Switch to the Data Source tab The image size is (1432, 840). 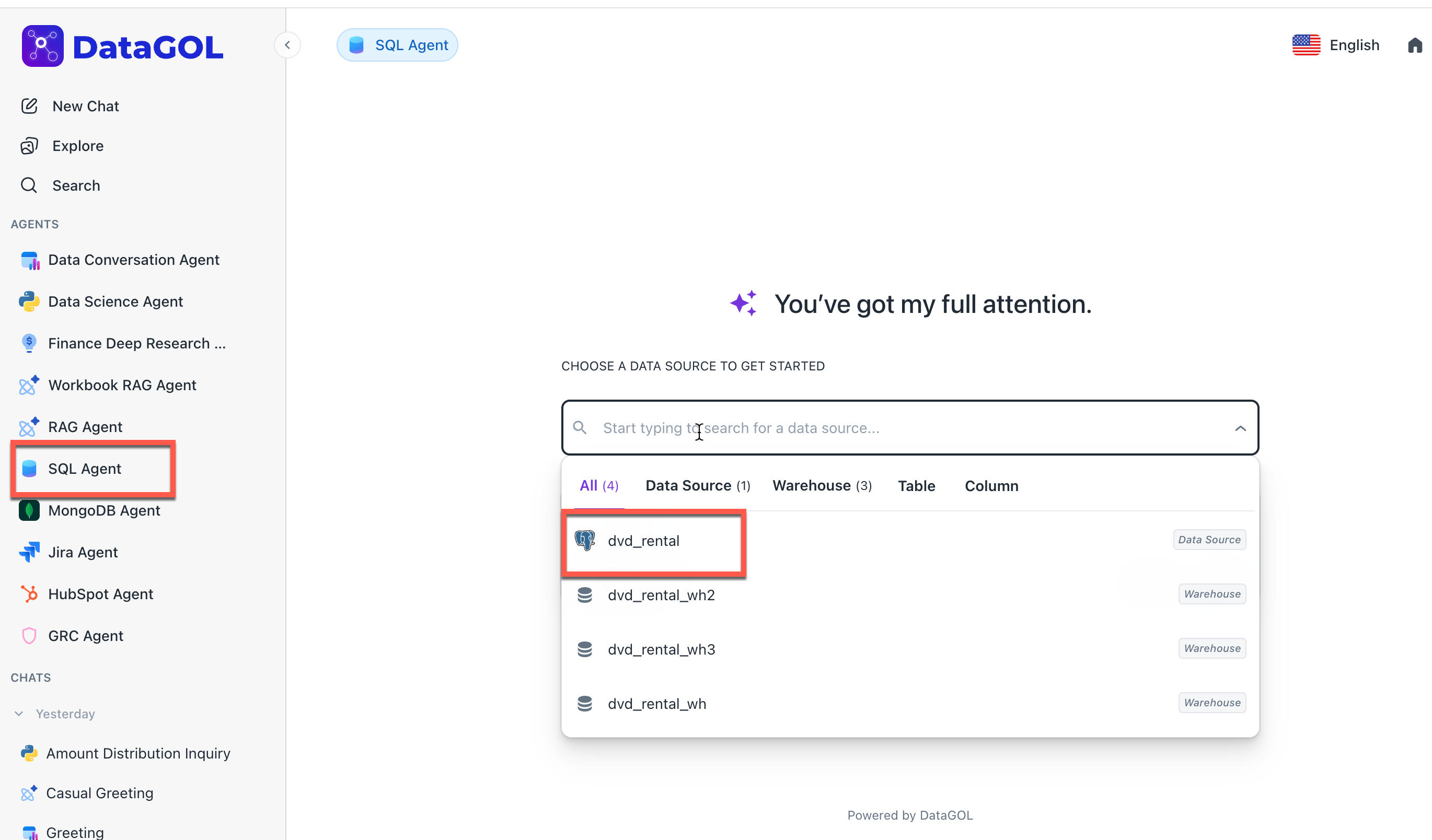coord(697,486)
